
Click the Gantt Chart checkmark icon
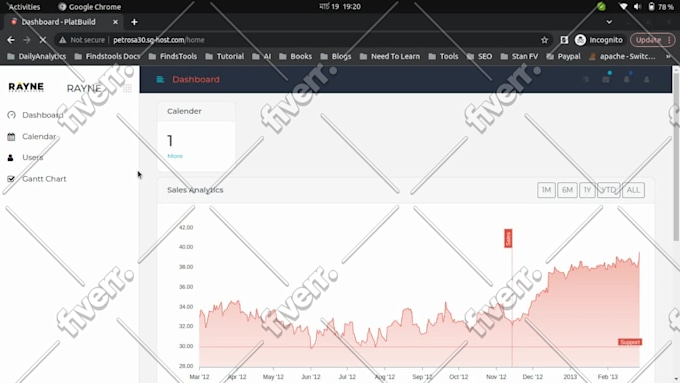point(11,179)
